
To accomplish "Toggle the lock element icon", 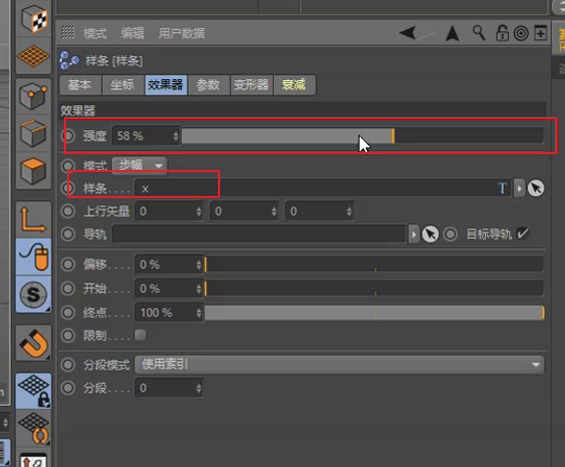I will tap(502, 33).
